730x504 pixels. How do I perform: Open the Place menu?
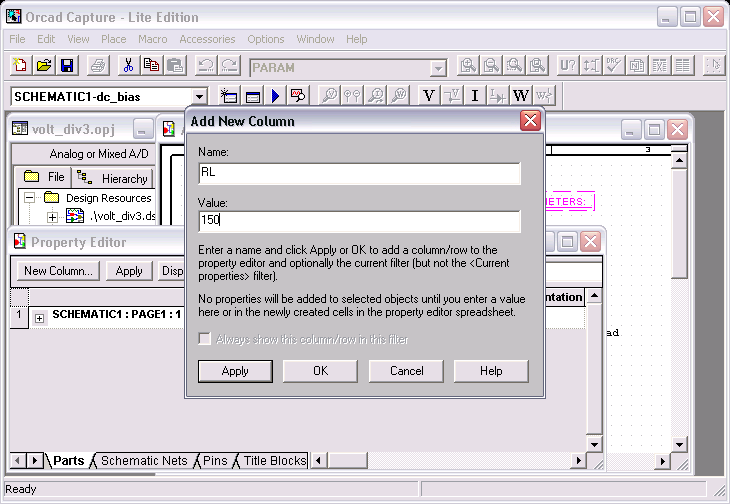[114, 39]
